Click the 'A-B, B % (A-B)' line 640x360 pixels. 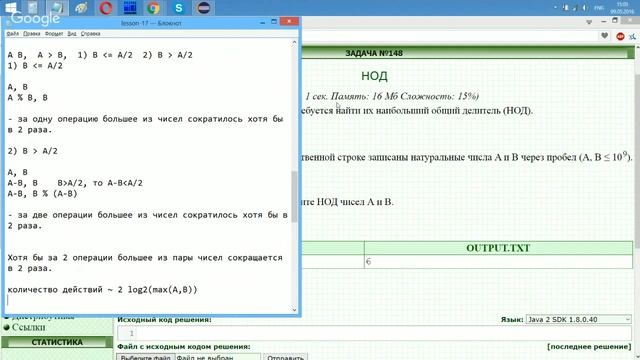(42, 193)
